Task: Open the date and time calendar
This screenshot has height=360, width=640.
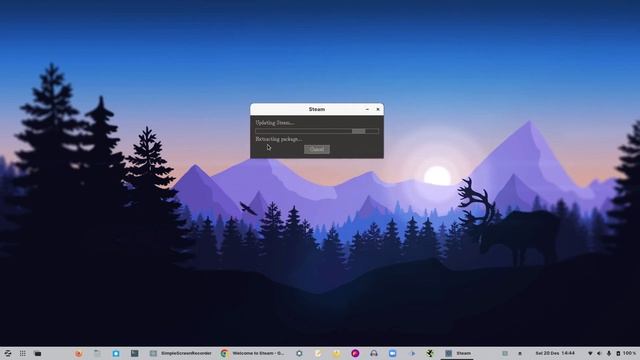Action: click(x=555, y=353)
